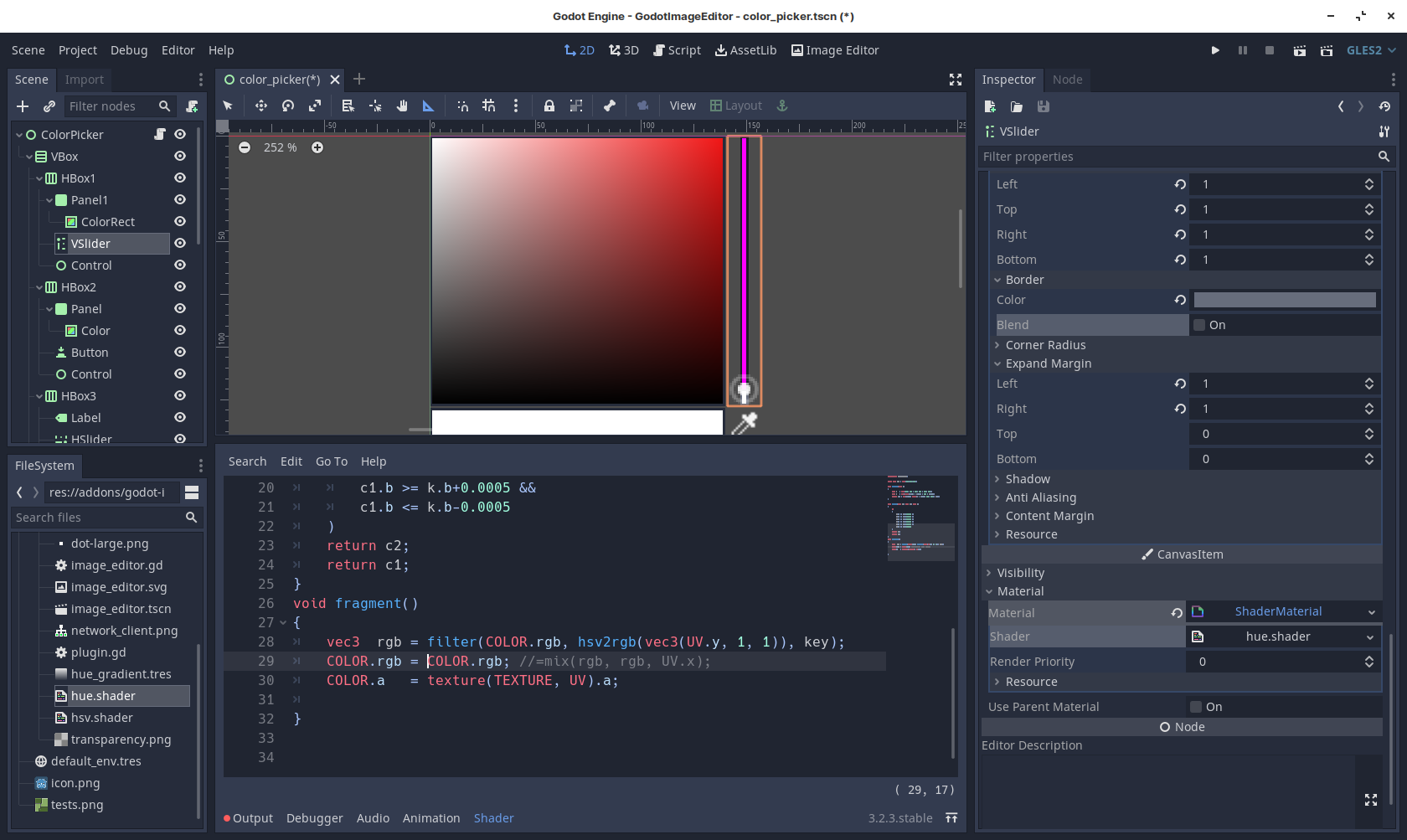Open the Shader bottom panel
The height and width of the screenshot is (840, 1407).
[493, 818]
